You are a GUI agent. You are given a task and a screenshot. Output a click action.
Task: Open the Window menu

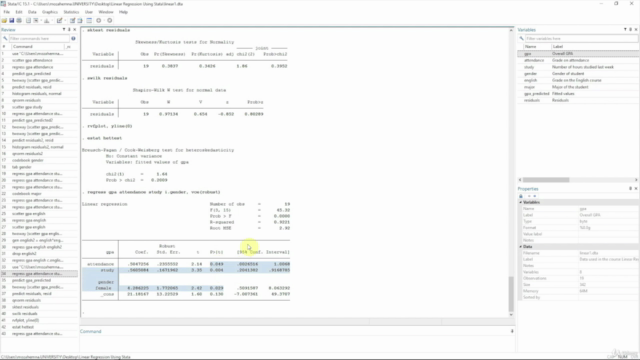point(106,12)
